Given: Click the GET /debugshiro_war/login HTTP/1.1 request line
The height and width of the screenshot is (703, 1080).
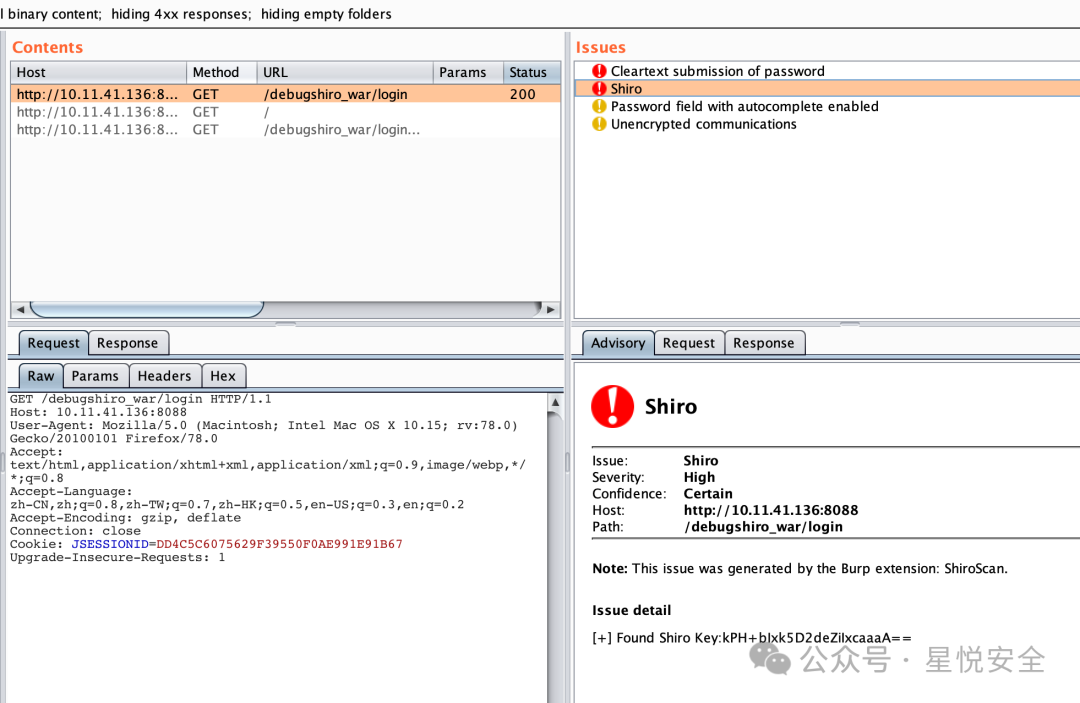Looking at the screenshot, I should pos(141,399).
